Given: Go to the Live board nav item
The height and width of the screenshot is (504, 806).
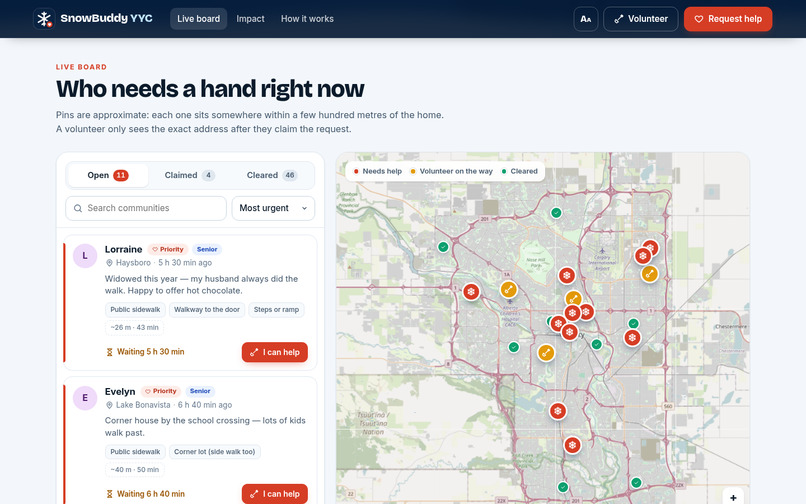Looking at the screenshot, I should pos(198,19).
